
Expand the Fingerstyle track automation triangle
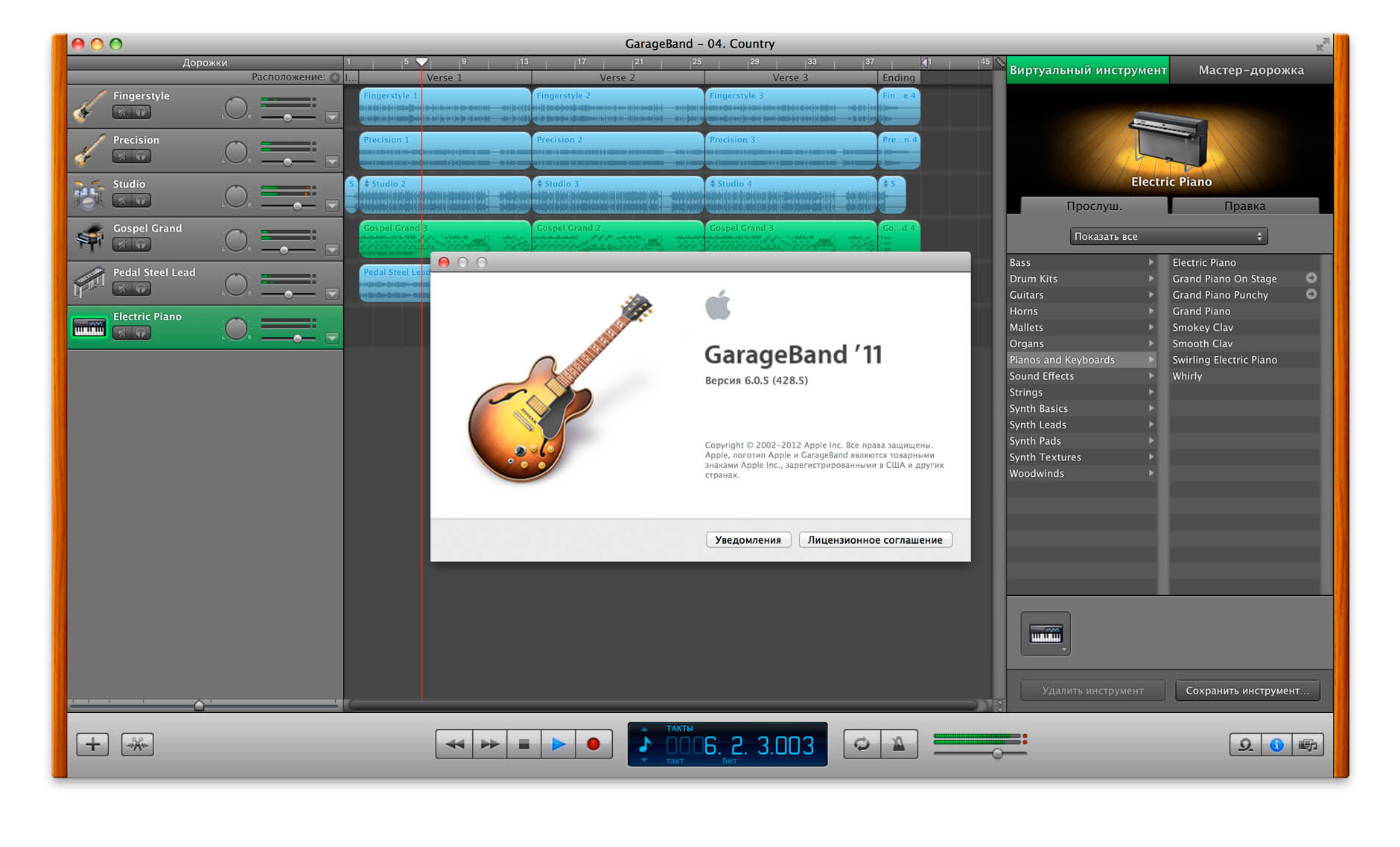[332, 117]
